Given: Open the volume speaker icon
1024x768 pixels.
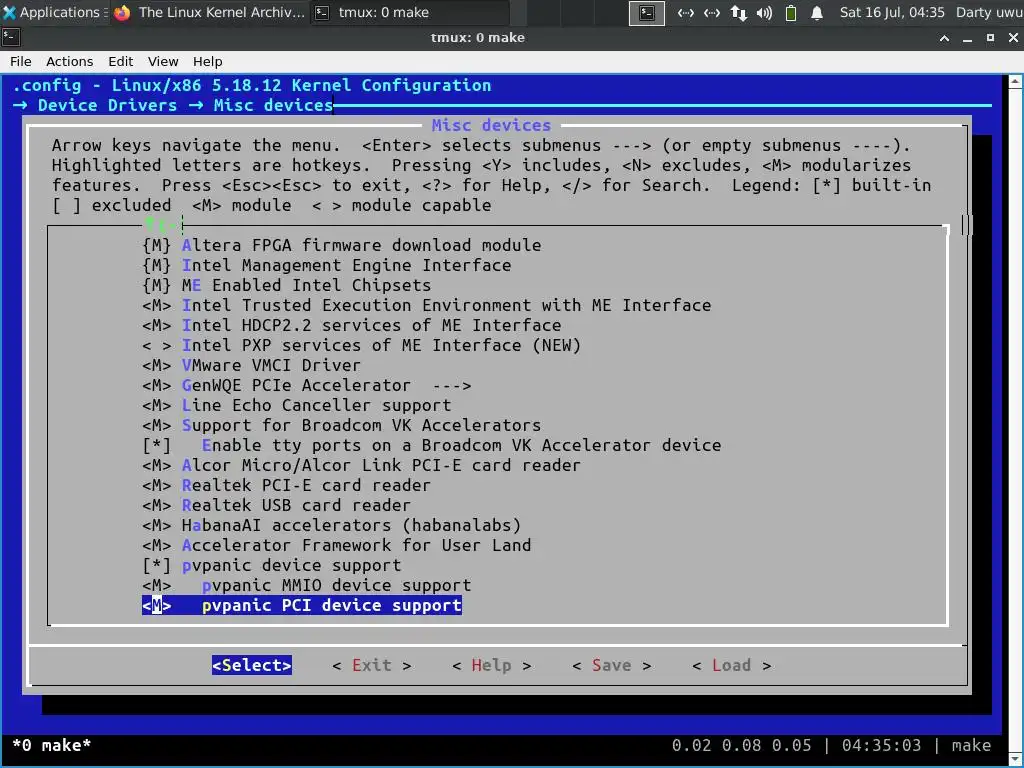Looking at the screenshot, I should pyautogui.click(x=764, y=12).
